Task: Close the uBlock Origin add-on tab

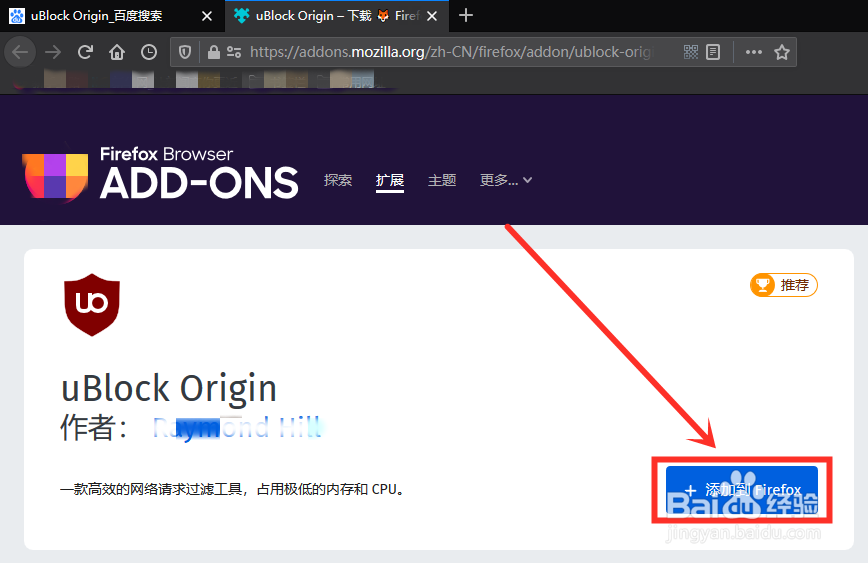Action: click(x=432, y=16)
